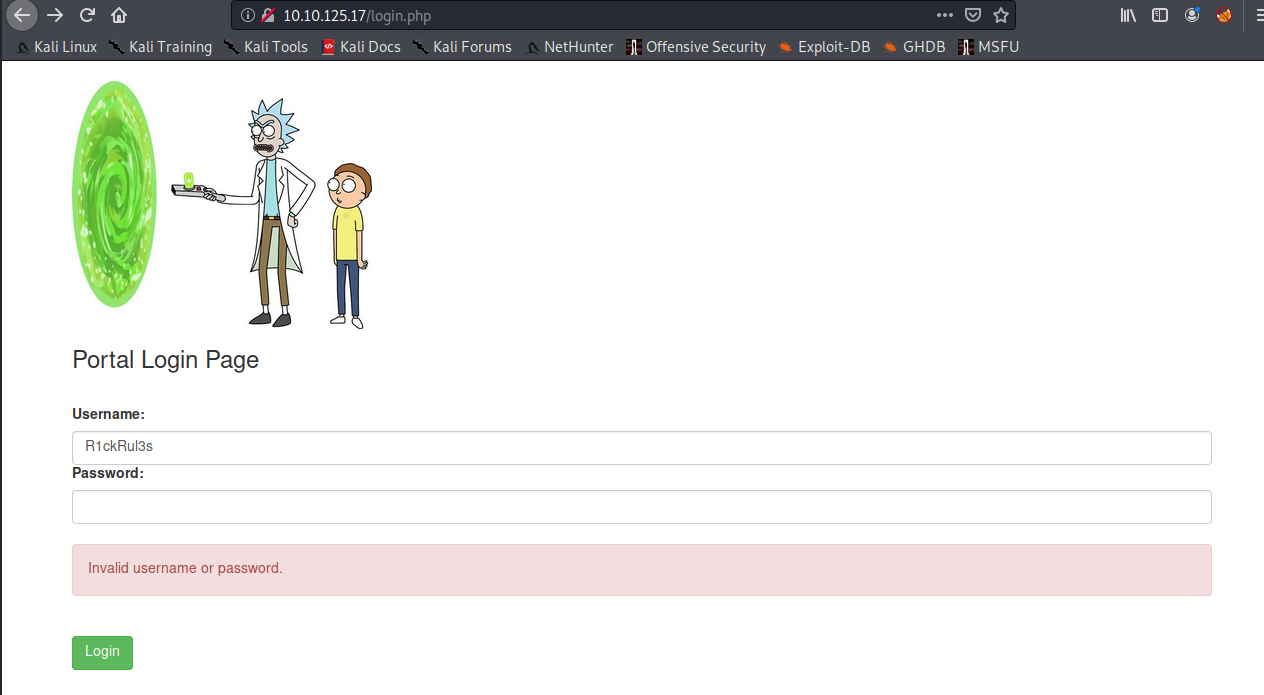1264x695 pixels.
Task: Focus the Username input field
Action: (641, 447)
